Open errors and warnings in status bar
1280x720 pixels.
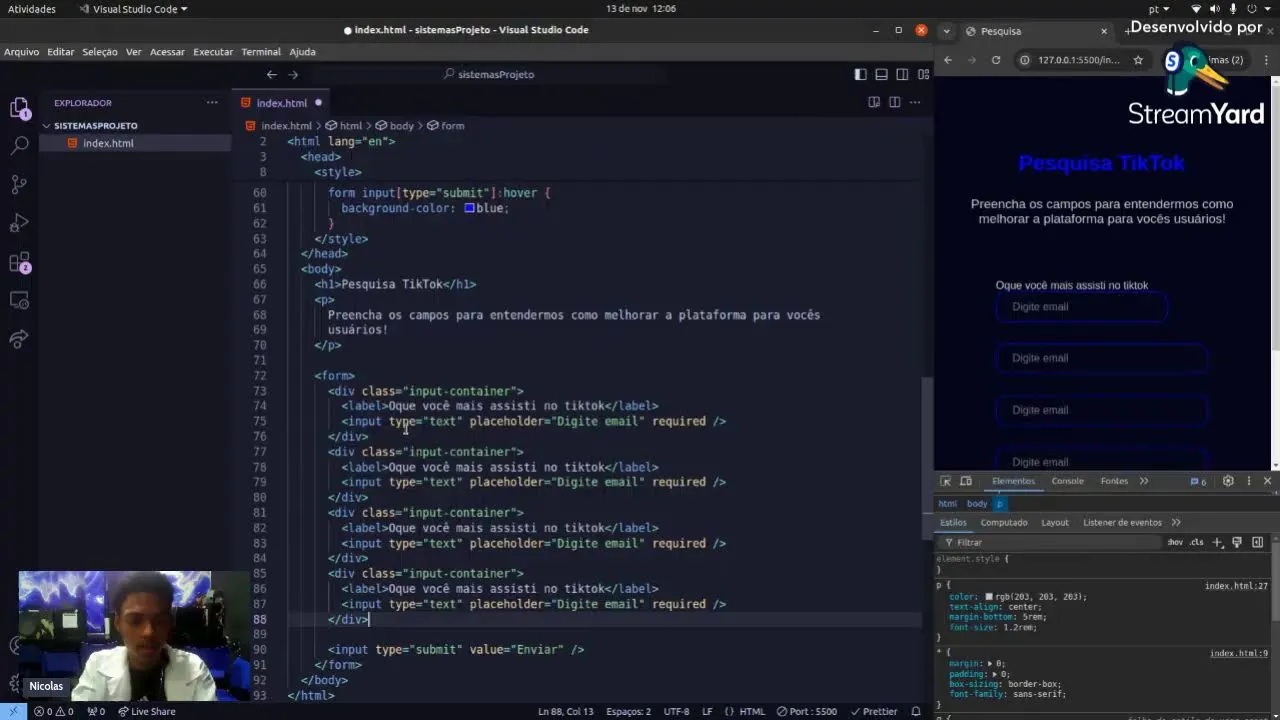[53, 711]
